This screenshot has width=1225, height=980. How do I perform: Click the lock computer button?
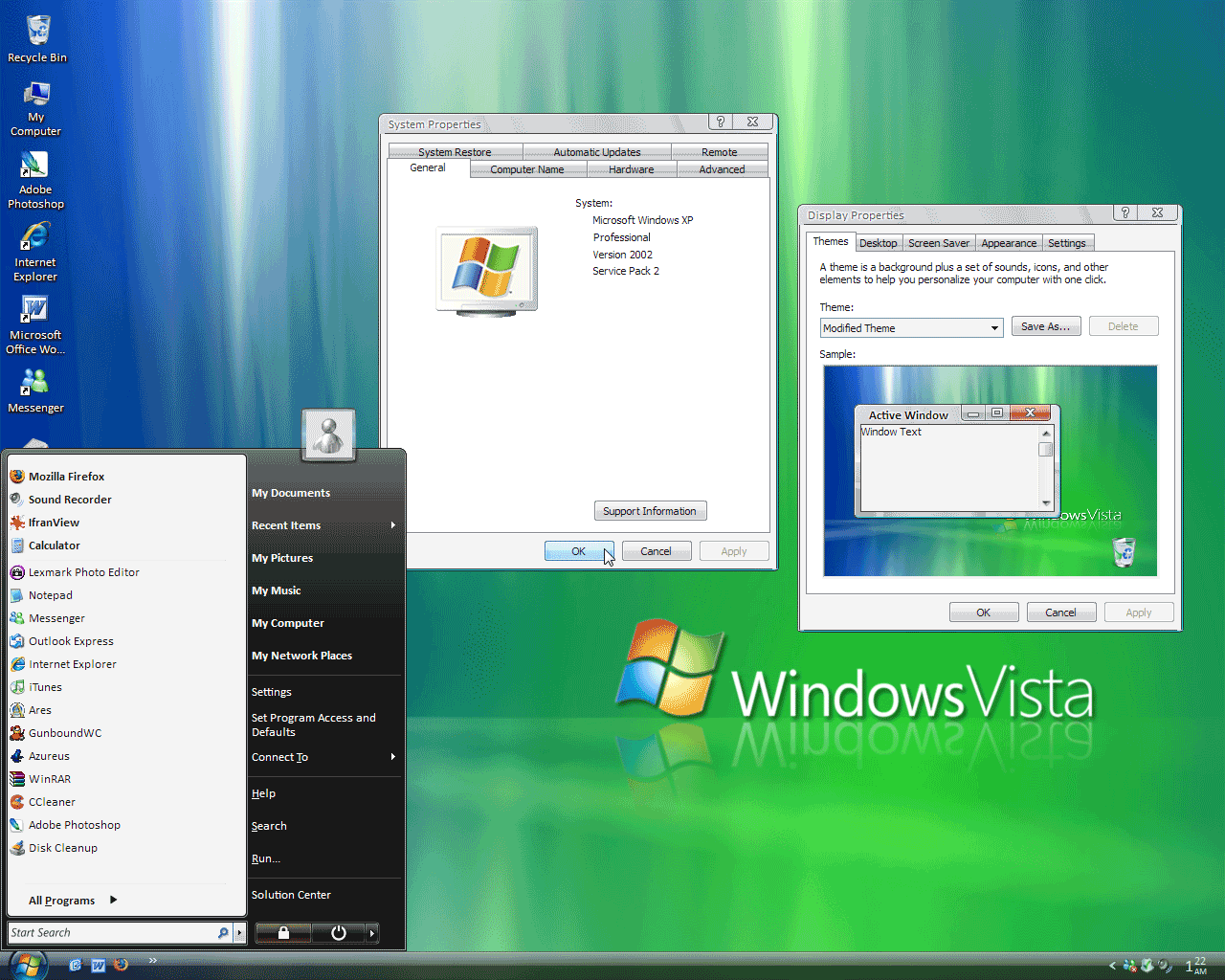(x=283, y=932)
